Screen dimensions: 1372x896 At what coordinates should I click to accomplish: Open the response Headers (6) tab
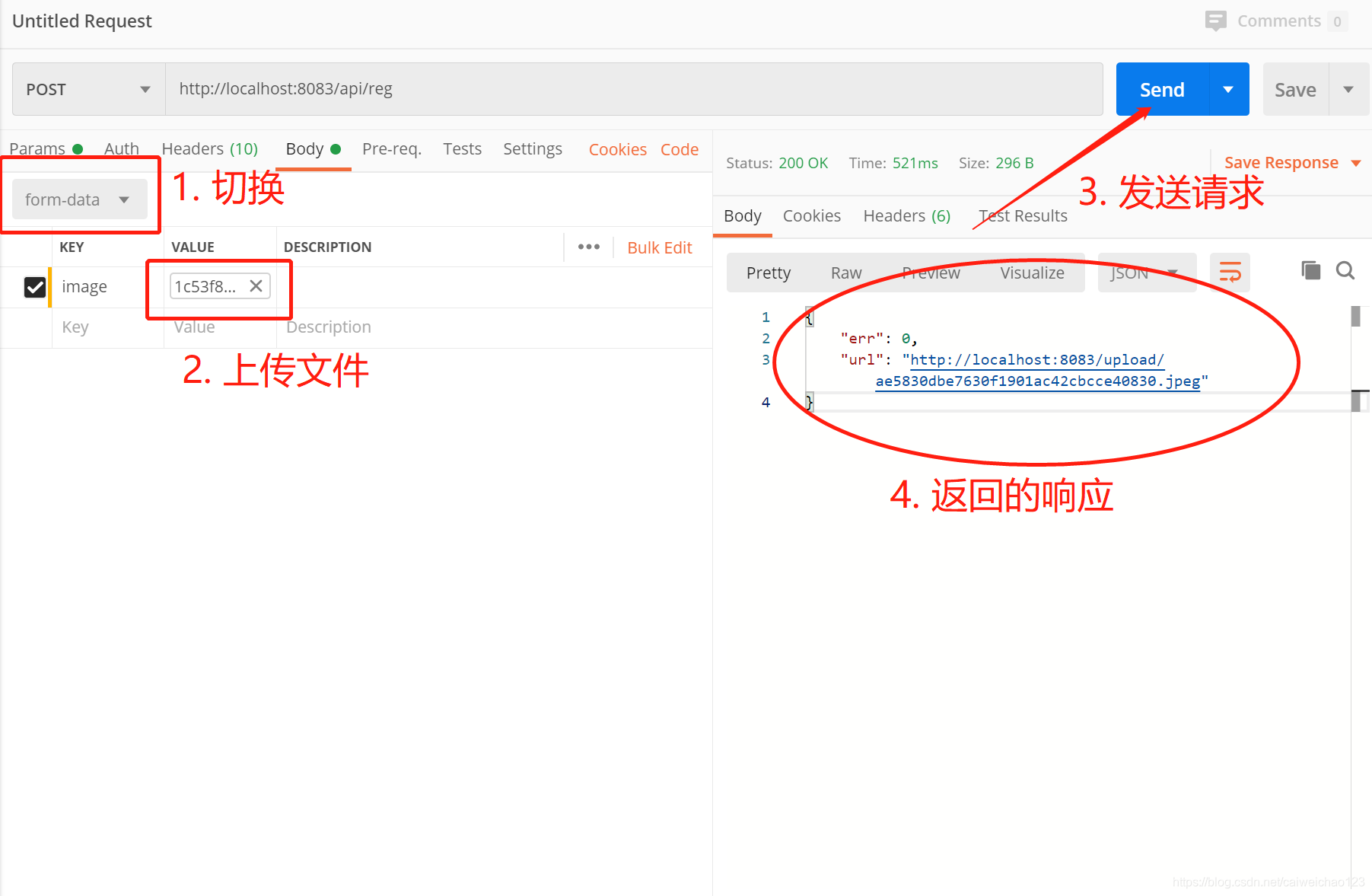point(907,216)
